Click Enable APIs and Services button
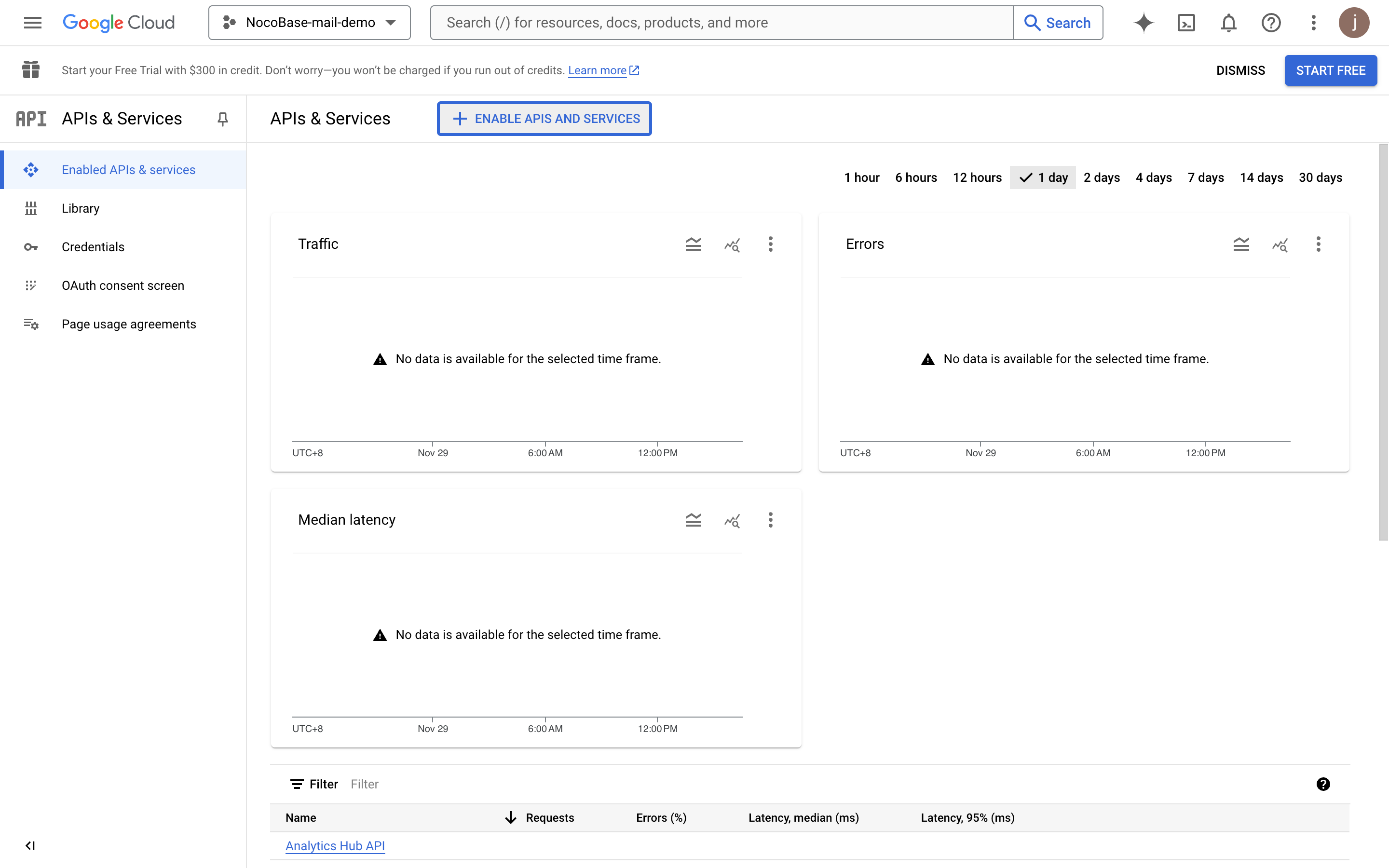The width and height of the screenshot is (1389, 868). coord(544,119)
